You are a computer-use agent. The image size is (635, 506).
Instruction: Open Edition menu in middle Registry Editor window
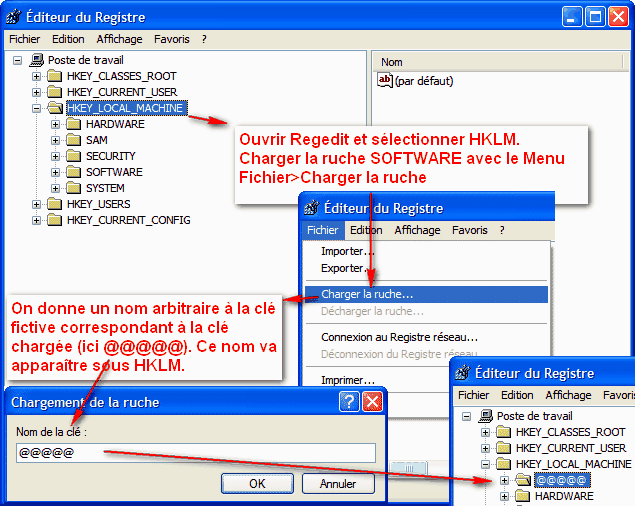tap(366, 230)
